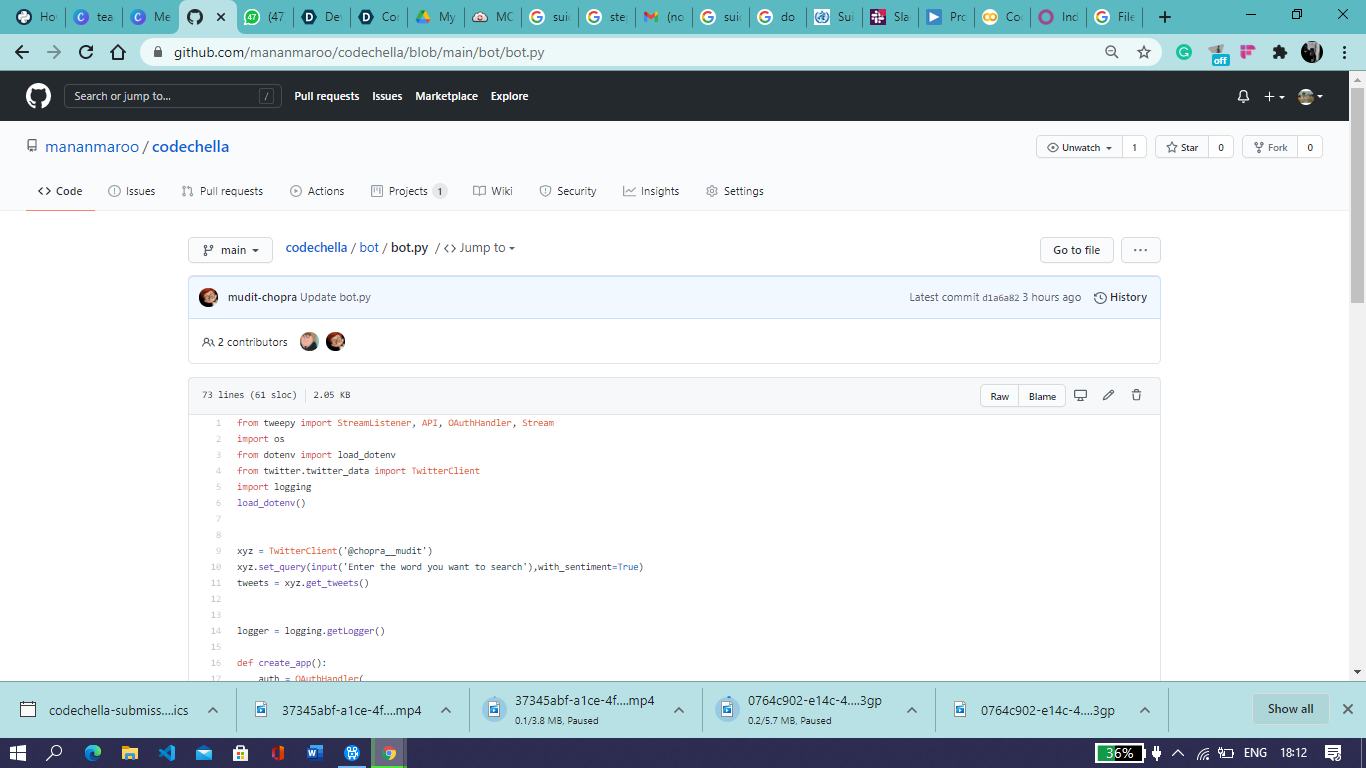The width and height of the screenshot is (1366, 768).
Task: Delete the file with trash icon
Action: pos(1136,396)
